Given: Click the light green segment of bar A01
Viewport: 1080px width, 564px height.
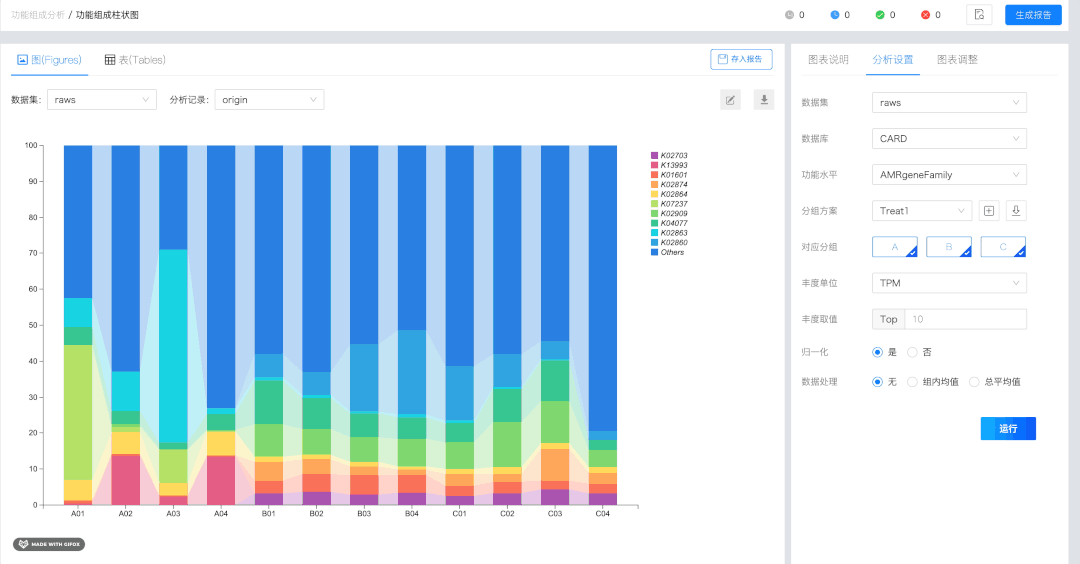Looking at the screenshot, I should click(78, 412).
